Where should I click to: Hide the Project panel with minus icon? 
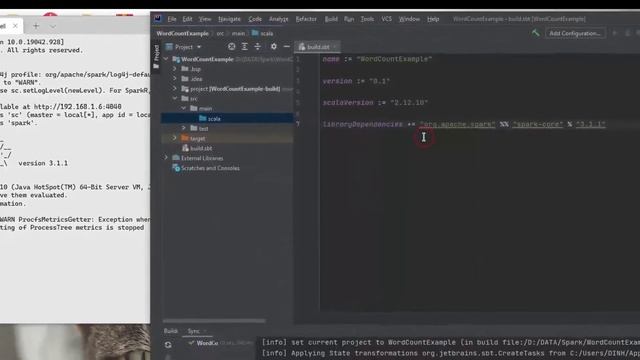click(x=287, y=47)
